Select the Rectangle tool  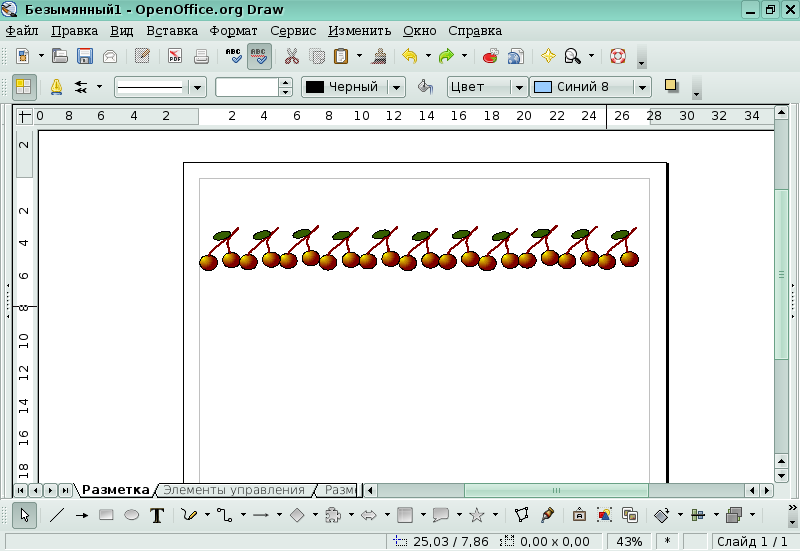[x=106, y=515]
